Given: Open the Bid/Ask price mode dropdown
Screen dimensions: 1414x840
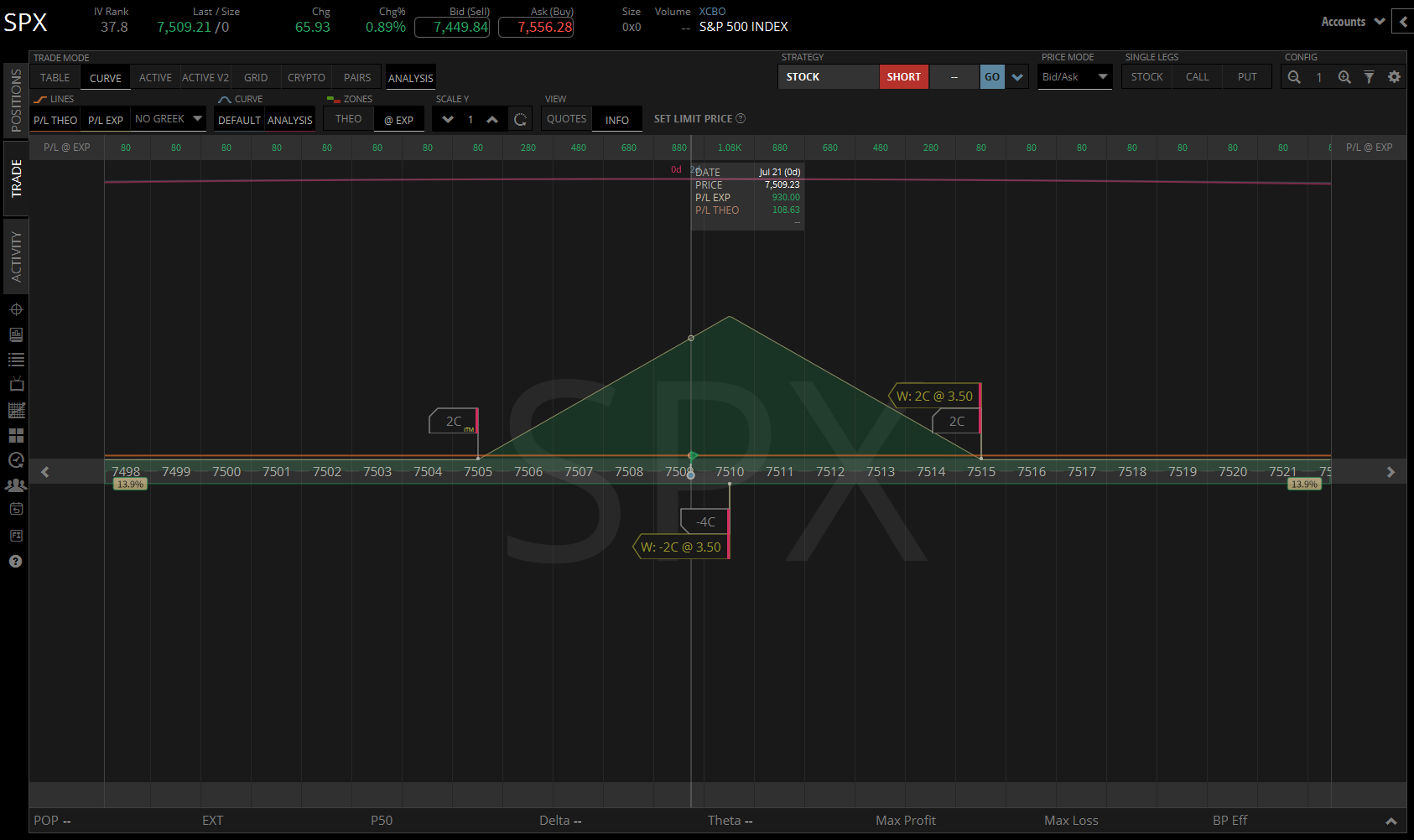Looking at the screenshot, I should click(1075, 77).
